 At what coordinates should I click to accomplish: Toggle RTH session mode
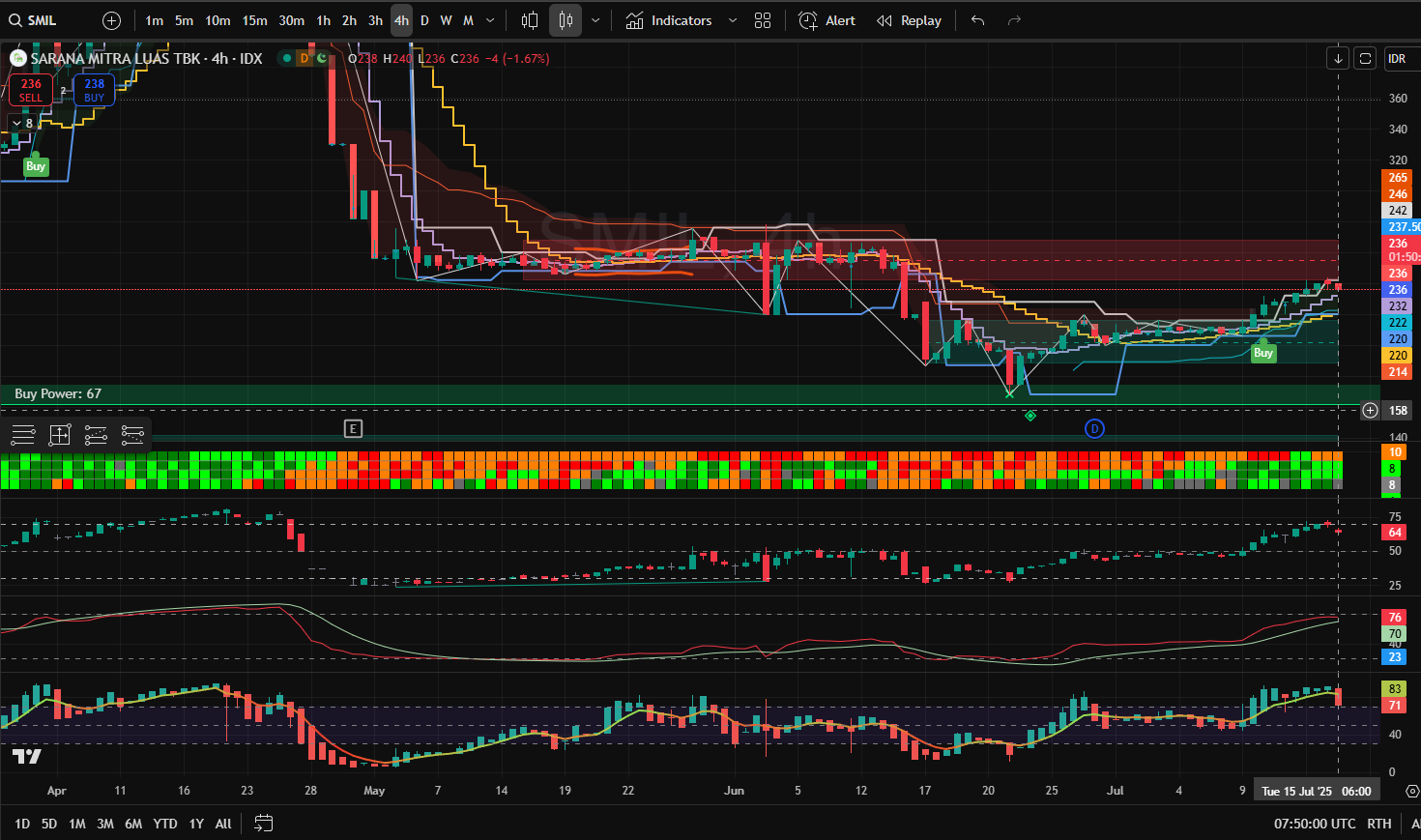click(1378, 824)
